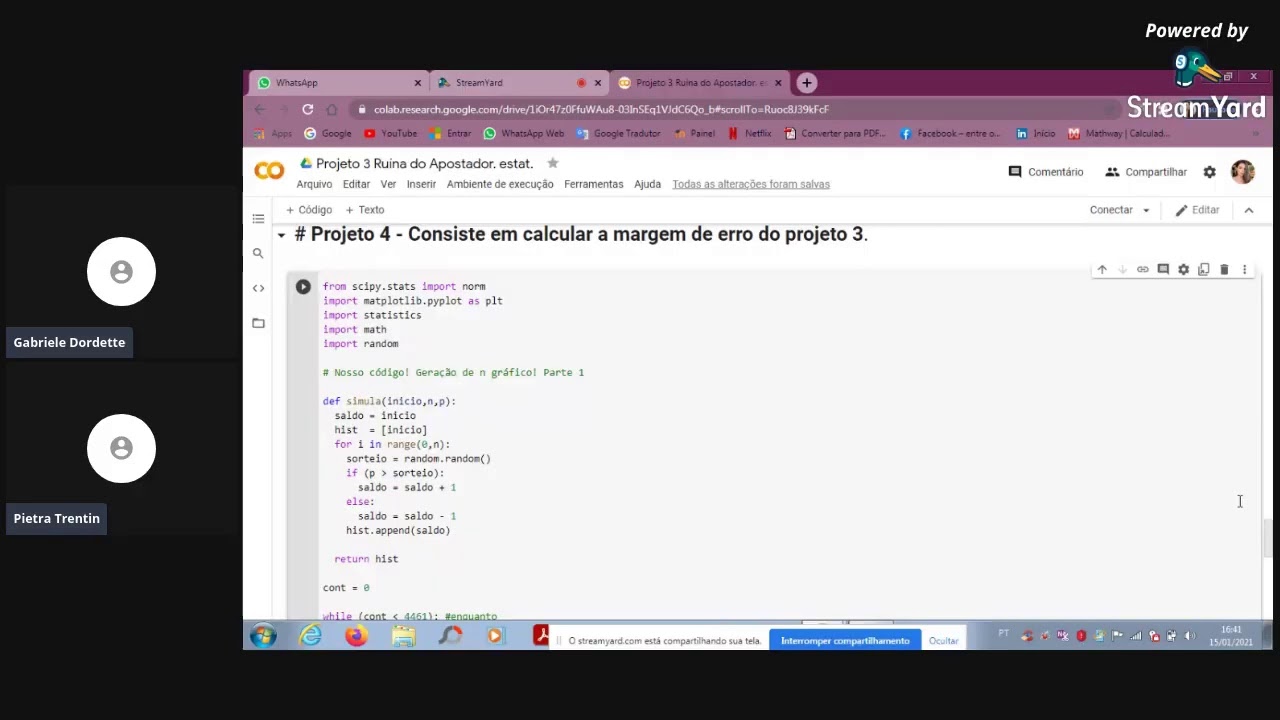Open cell settings gear in cell toolbar

pyautogui.click(x=1183, y=270)
